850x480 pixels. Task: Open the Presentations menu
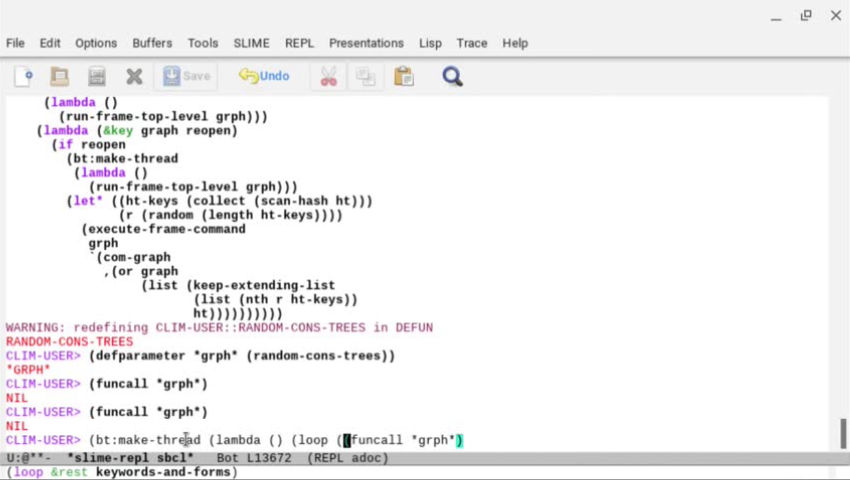[366, 43]
